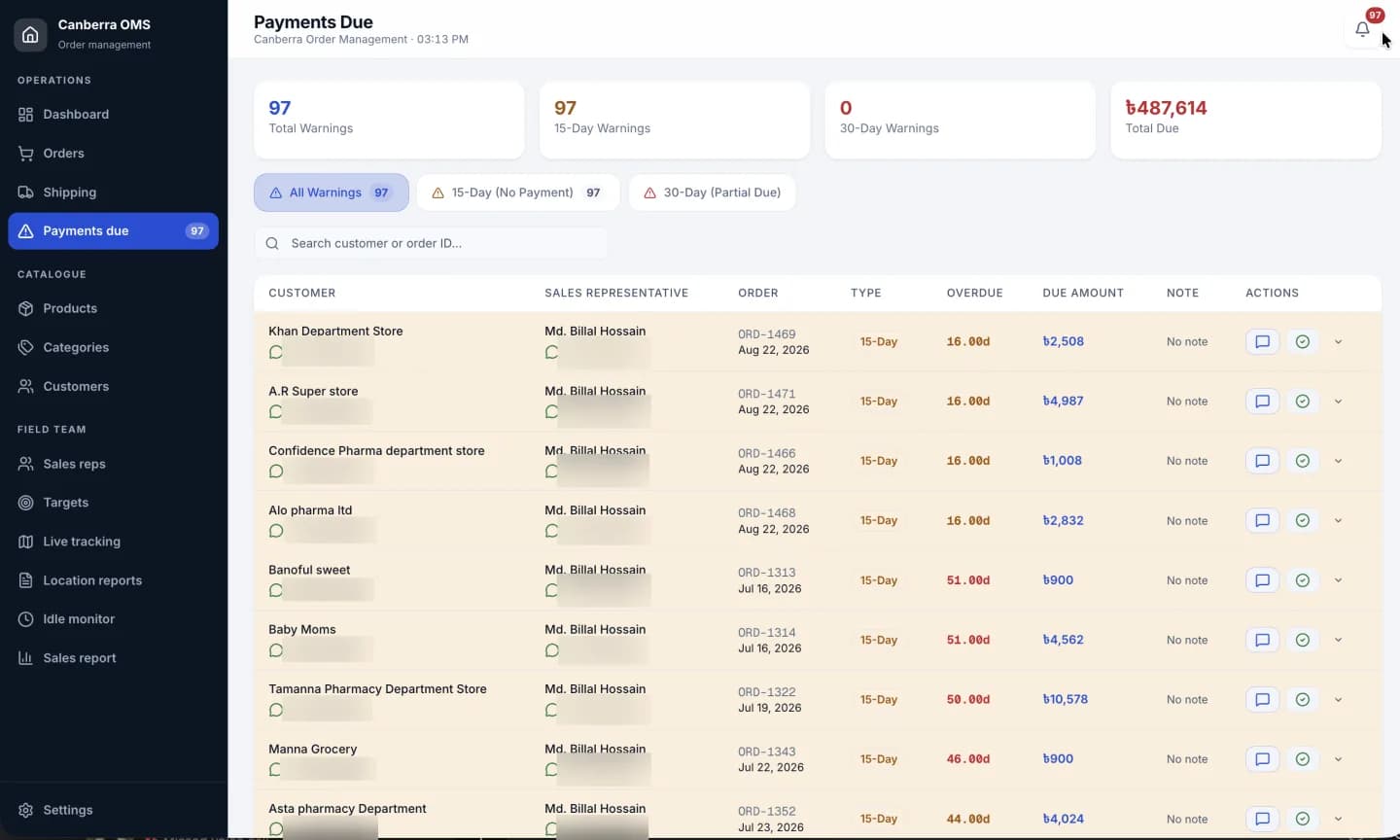
Task: Switch to 30-Day (Partial Due) tab
Action: pos(712,192)
